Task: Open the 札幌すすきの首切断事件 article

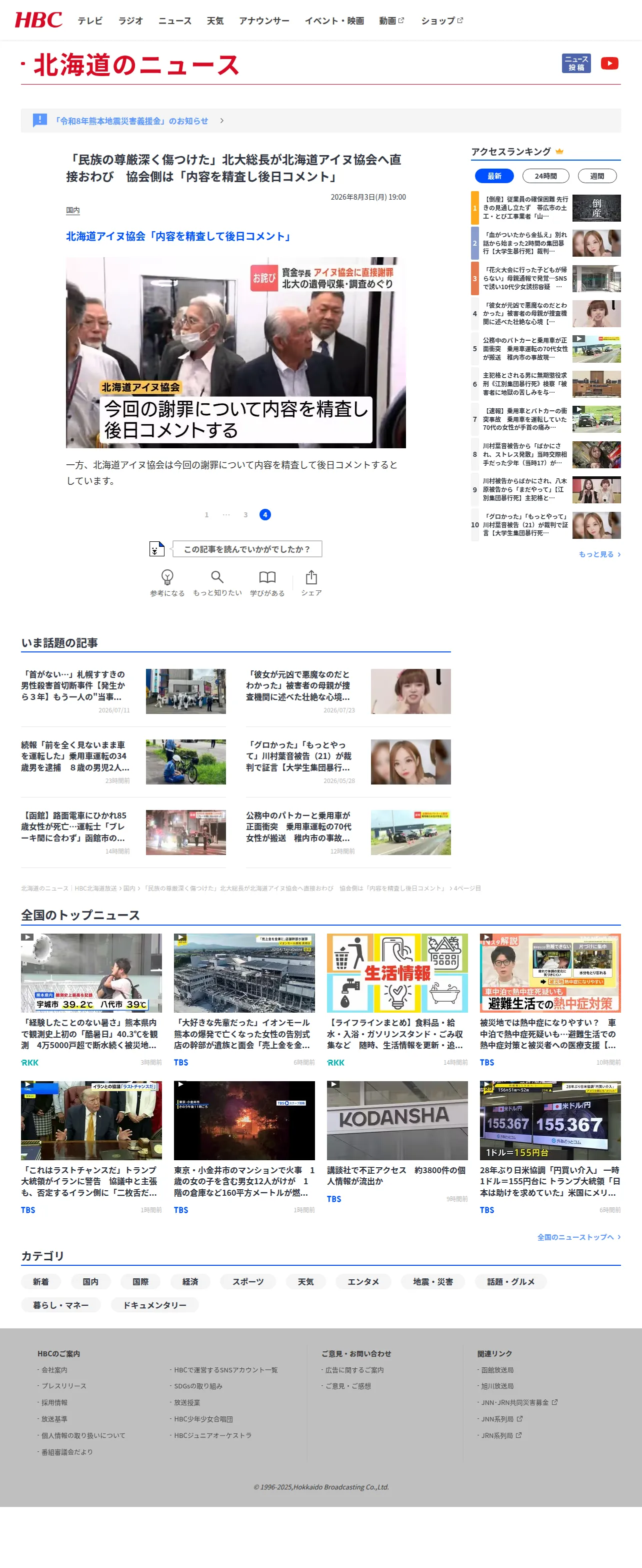Action: click(x=123, y=691)
